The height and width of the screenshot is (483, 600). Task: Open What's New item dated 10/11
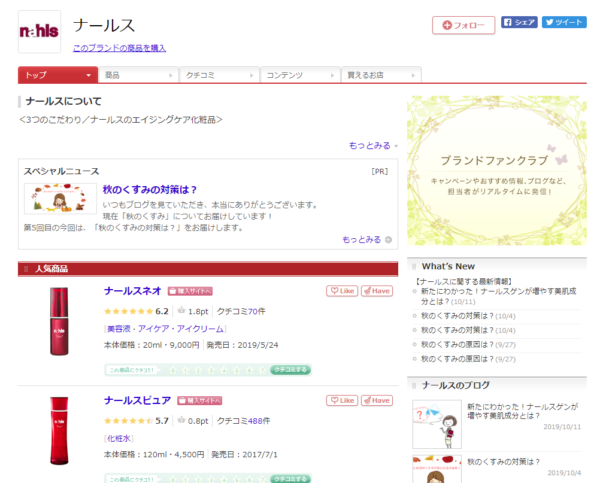(x=497, y=296)
